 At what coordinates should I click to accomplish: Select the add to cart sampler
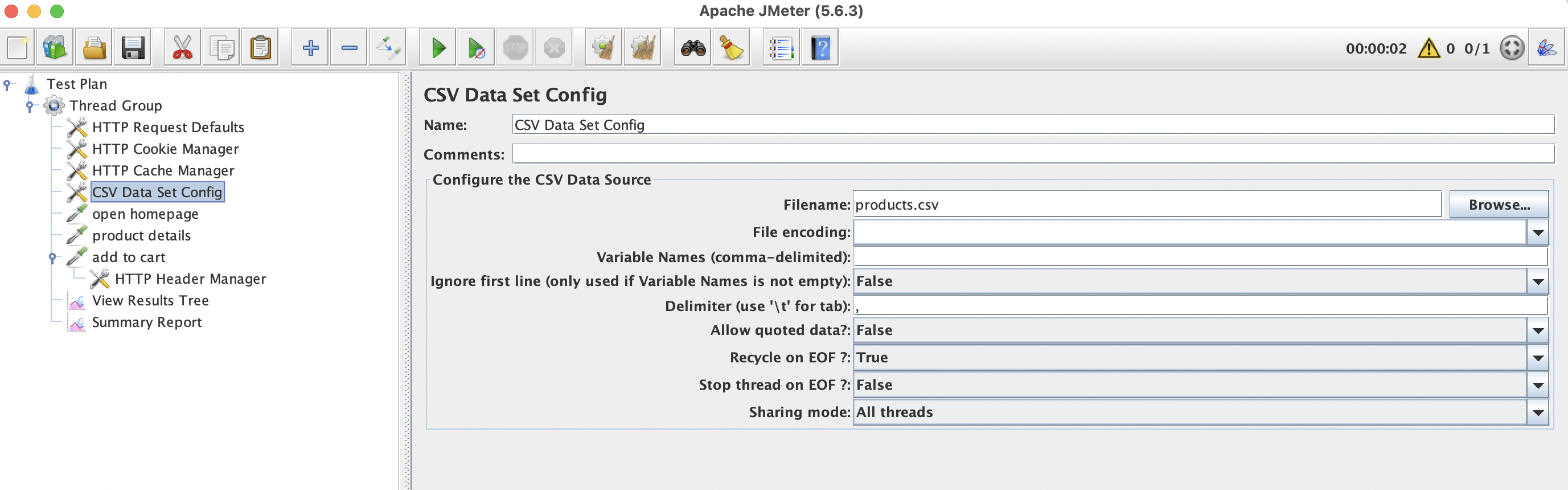pyautogui.click(x=129, y=258)
